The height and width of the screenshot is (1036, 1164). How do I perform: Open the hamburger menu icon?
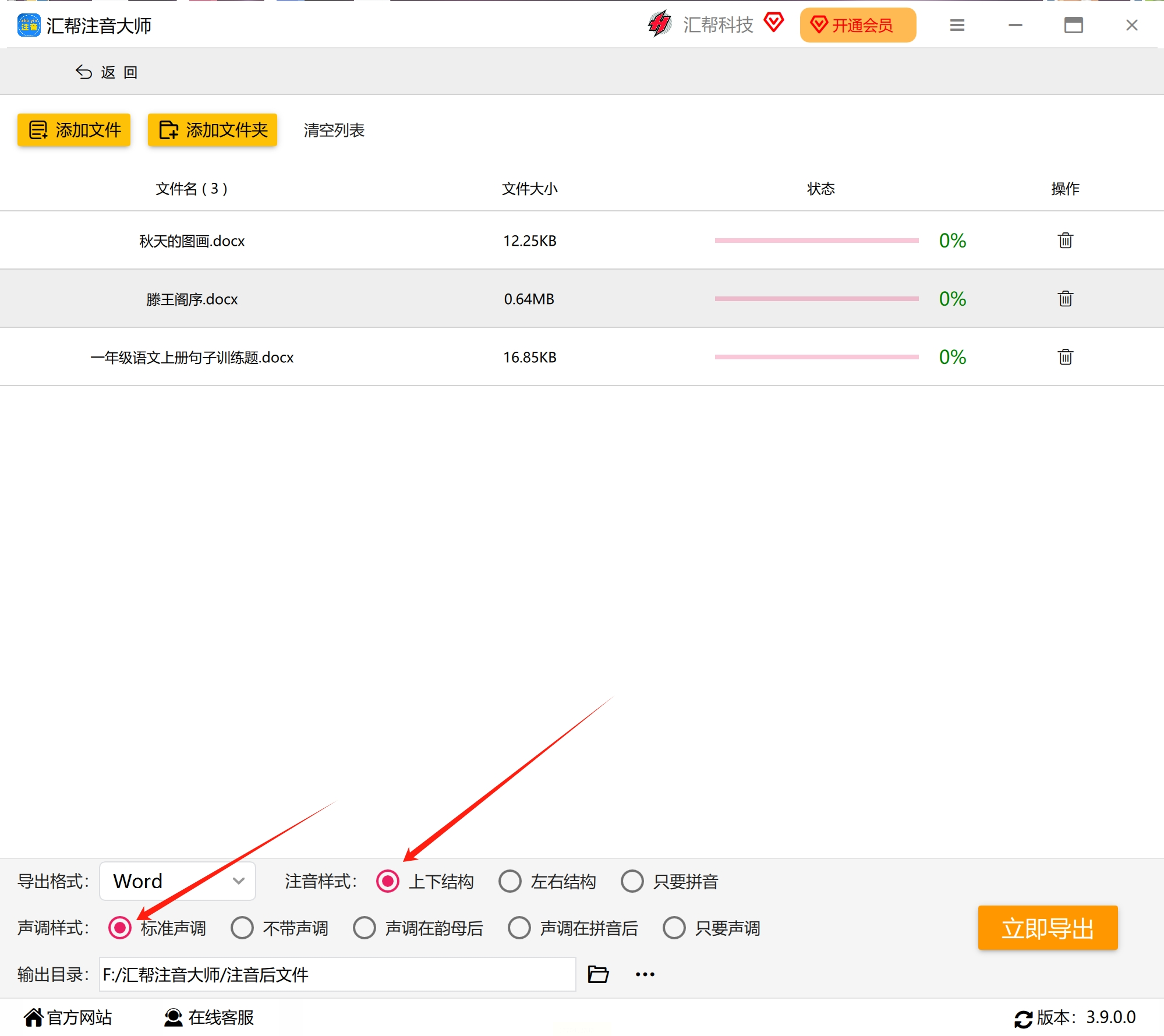[957, 25]
